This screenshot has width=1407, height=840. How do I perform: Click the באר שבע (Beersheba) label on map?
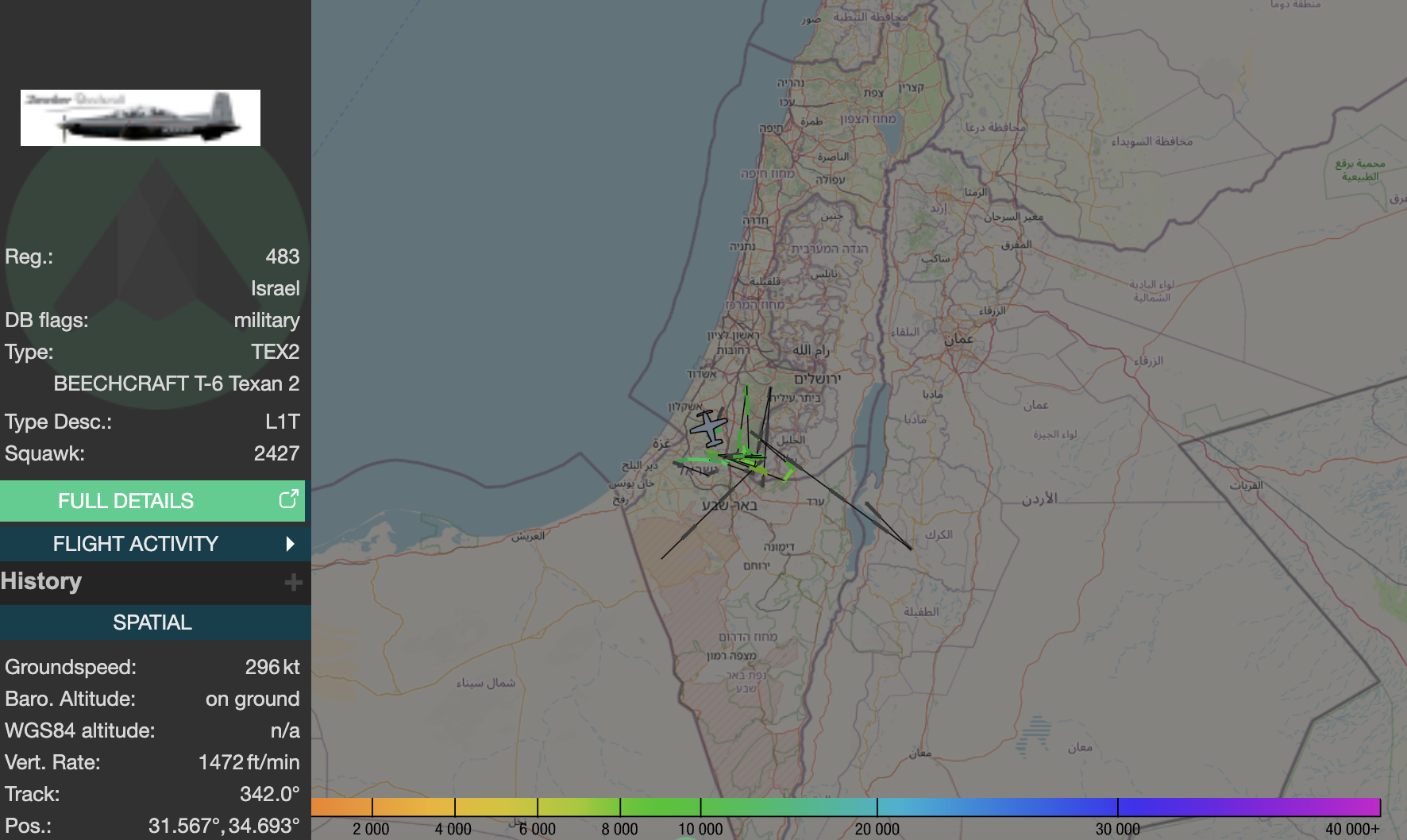pyautogui.click(x=729, y=505)
